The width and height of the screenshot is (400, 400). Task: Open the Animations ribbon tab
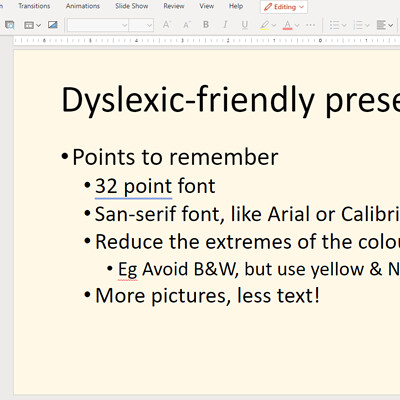(83, 6)
